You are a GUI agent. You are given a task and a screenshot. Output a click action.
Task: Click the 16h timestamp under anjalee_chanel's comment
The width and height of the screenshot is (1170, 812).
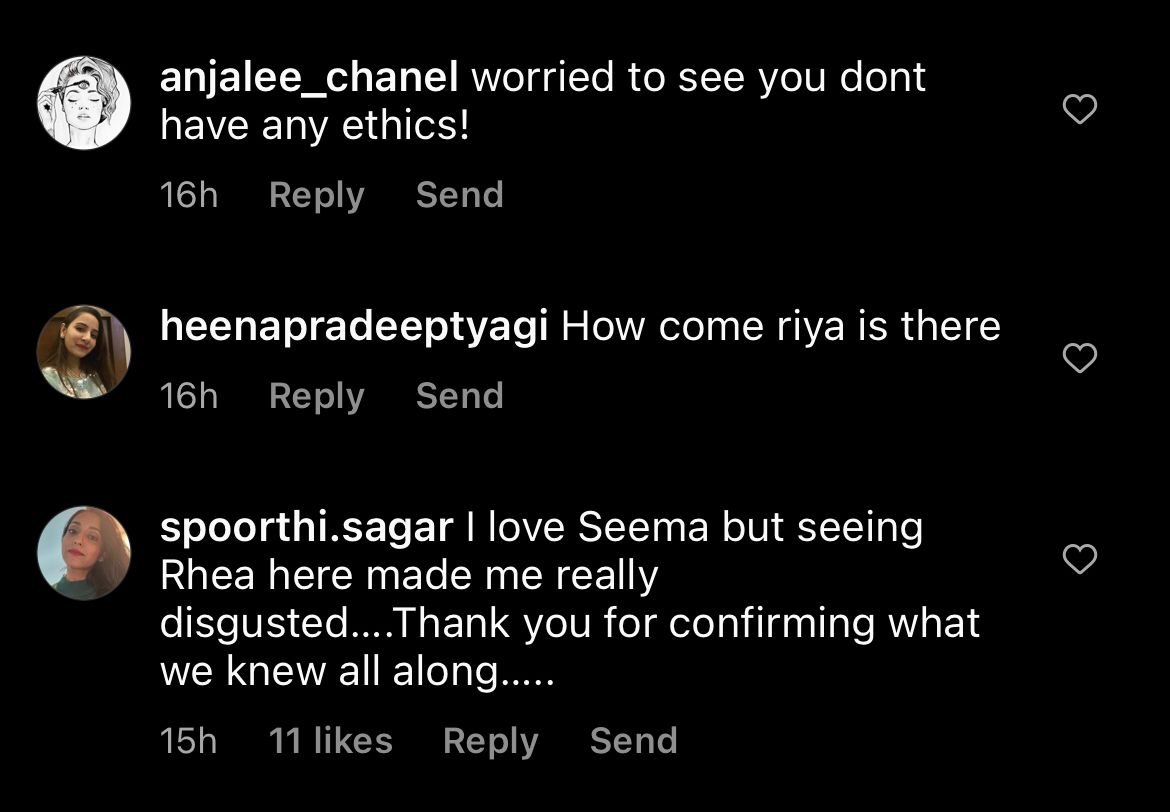point(188,195)
